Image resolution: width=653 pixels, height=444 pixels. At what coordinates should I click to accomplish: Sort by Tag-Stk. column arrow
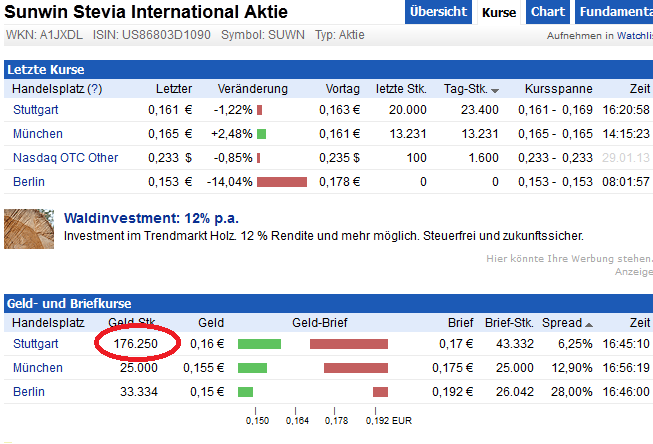point(494,90)
